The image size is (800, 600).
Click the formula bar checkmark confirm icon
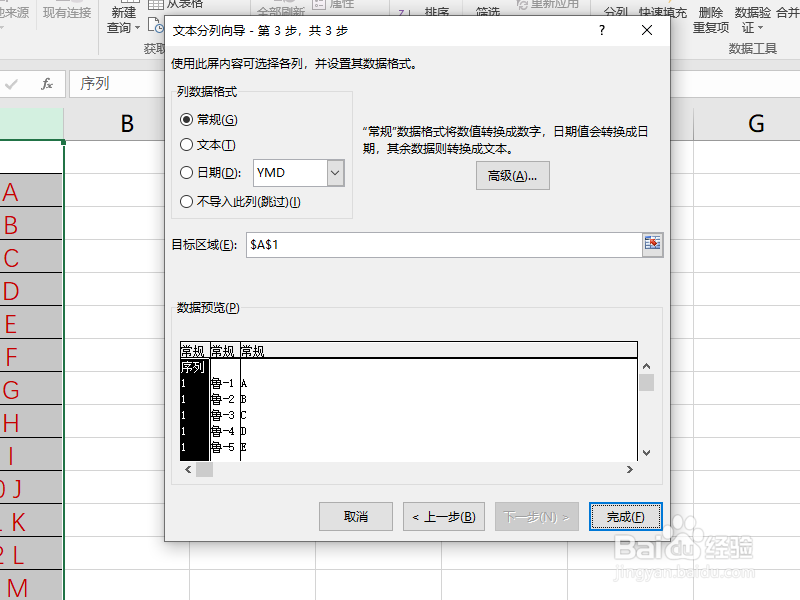pyautogui.click(x=11, y=84)
